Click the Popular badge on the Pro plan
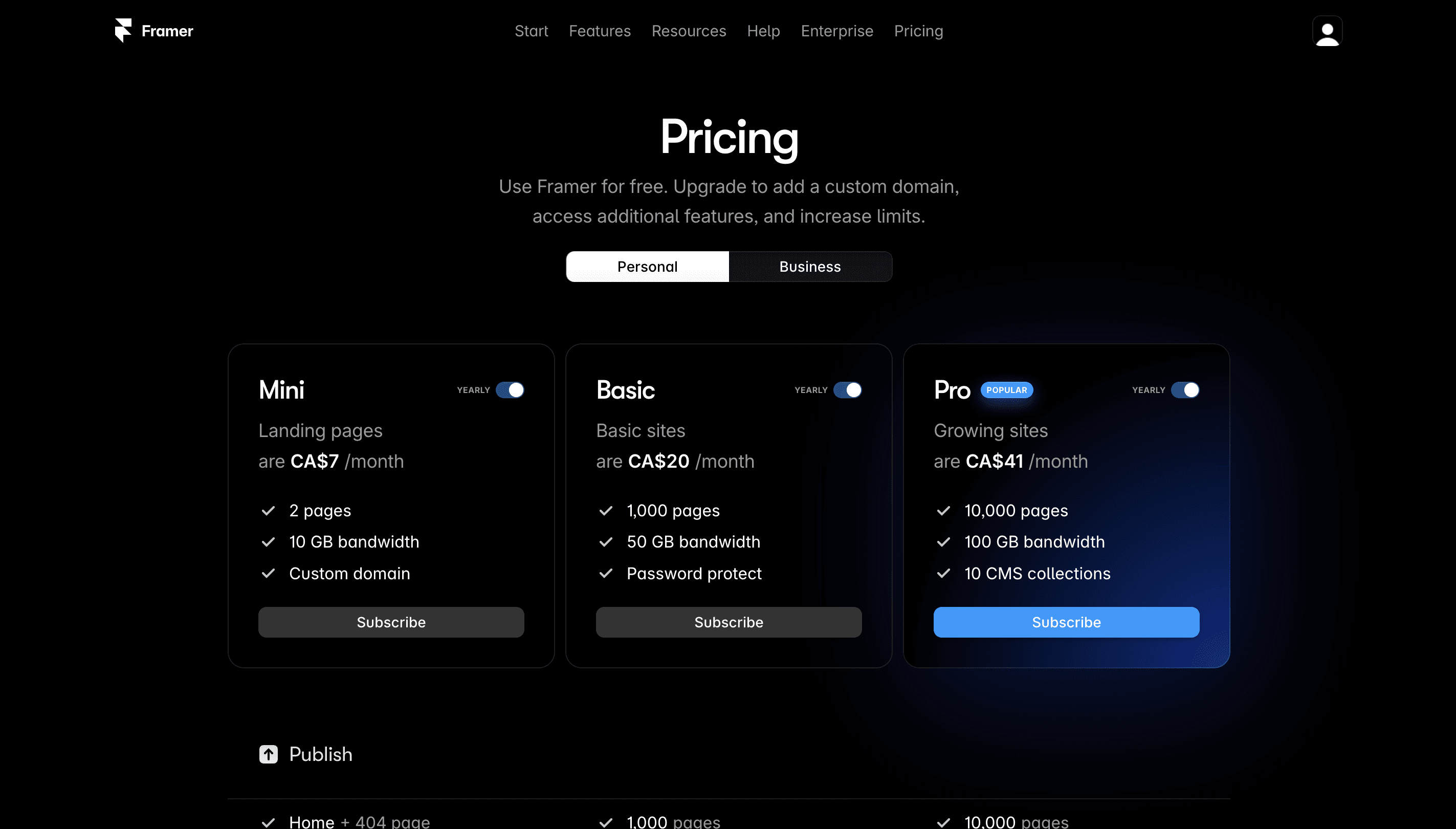Screen dimensions: 1456x829 pyautogui.click(x=1007, y=389)
